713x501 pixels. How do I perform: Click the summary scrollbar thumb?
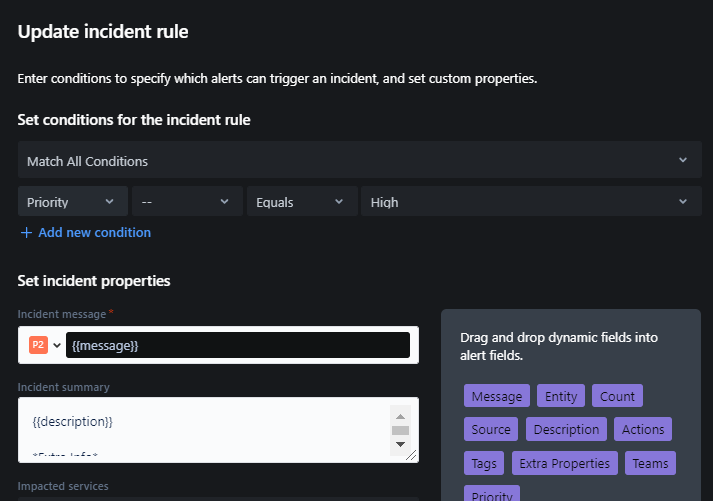point(400,430)
